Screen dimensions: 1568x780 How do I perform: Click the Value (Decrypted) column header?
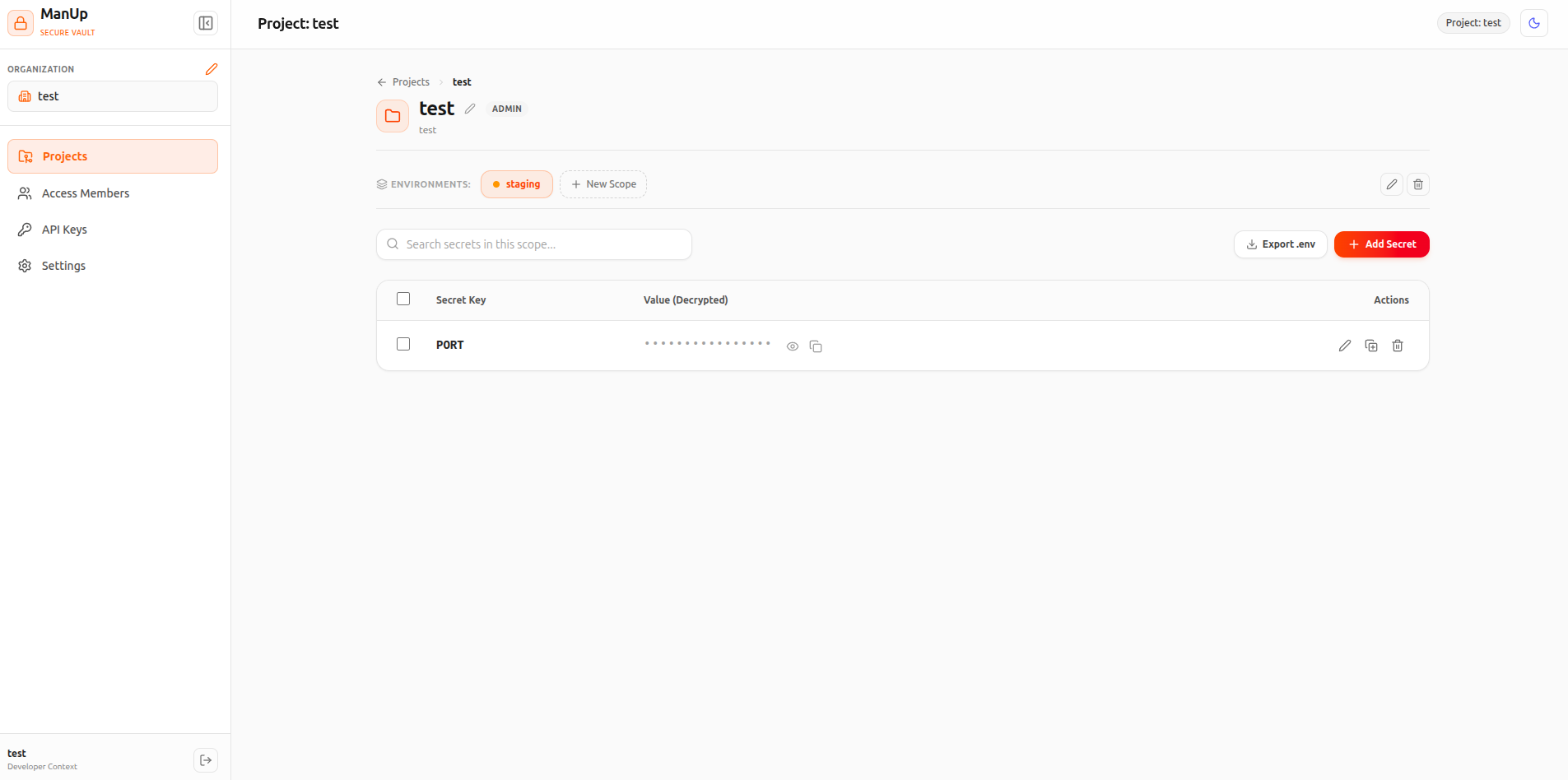pos(686,300)
